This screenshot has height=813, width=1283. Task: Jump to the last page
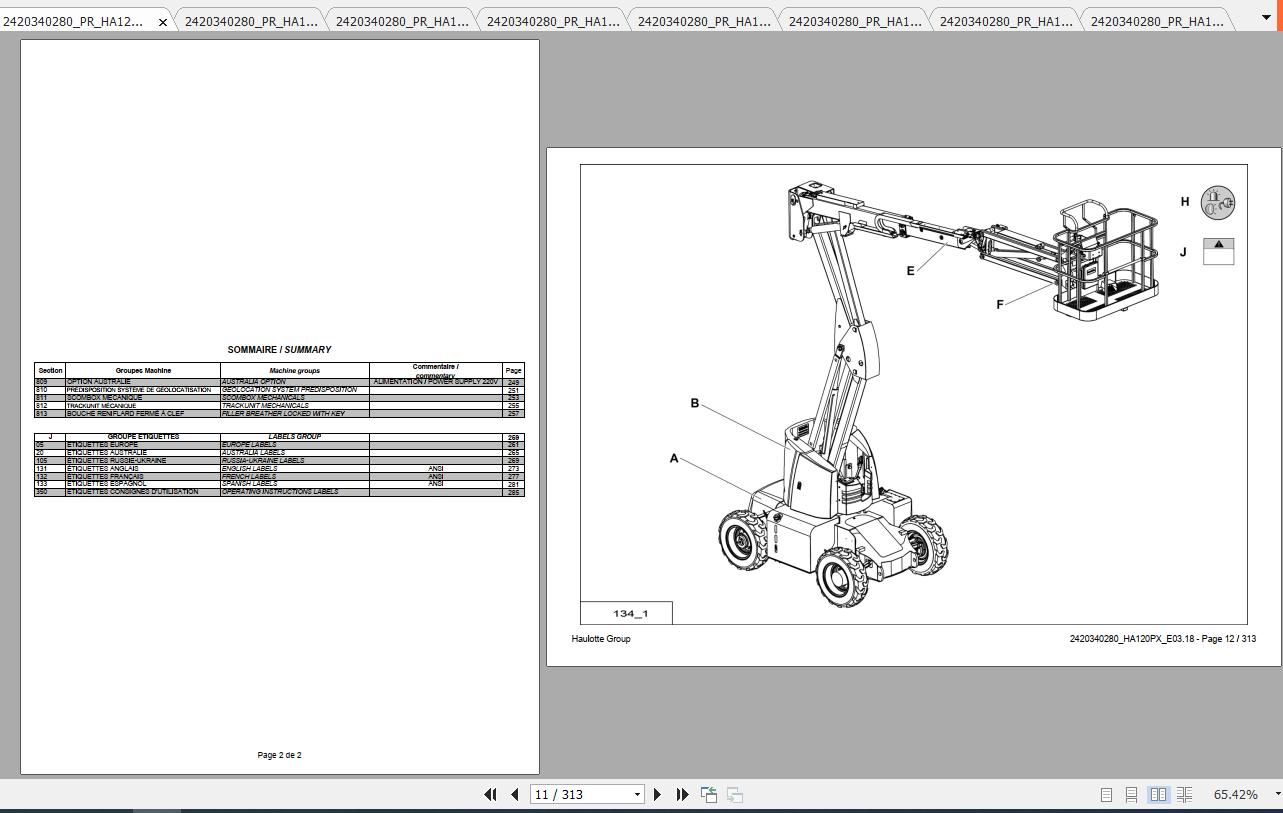point(682,794)
